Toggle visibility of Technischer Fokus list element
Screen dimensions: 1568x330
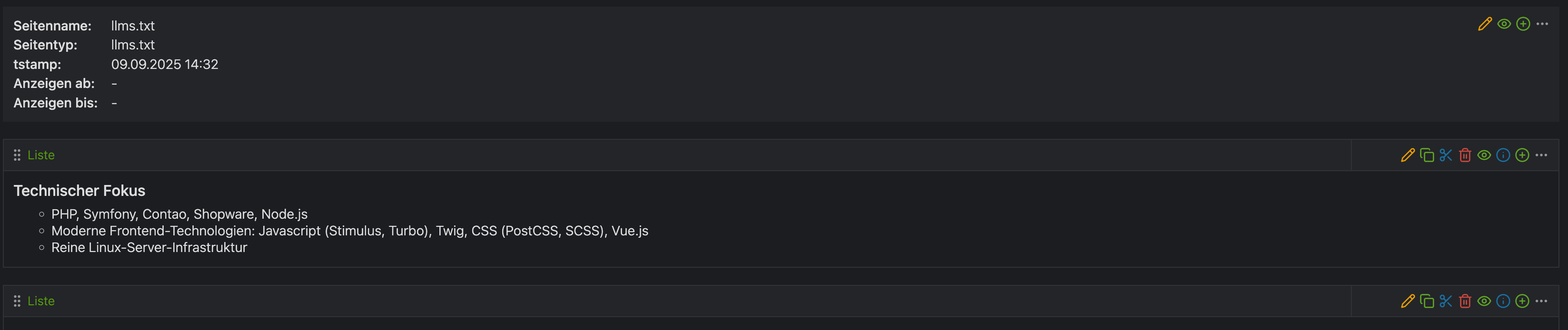[1484, 155]
